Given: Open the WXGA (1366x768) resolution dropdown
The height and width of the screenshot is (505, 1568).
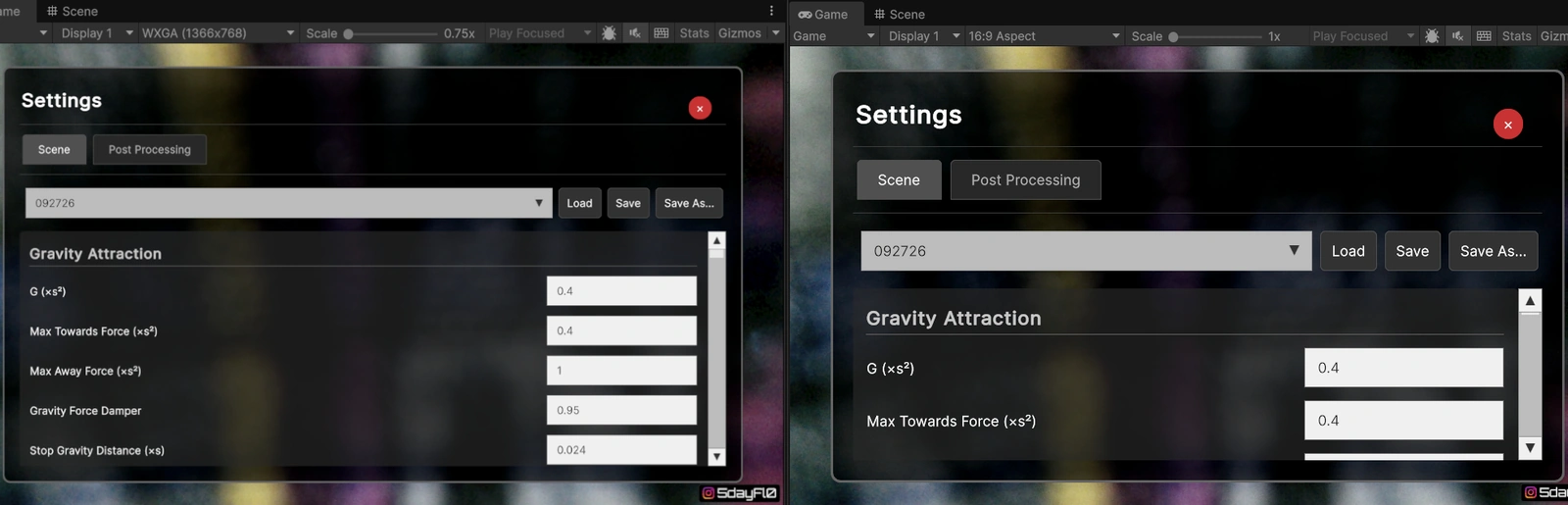Looking at the screenshot, I should [x=218, y=33].
